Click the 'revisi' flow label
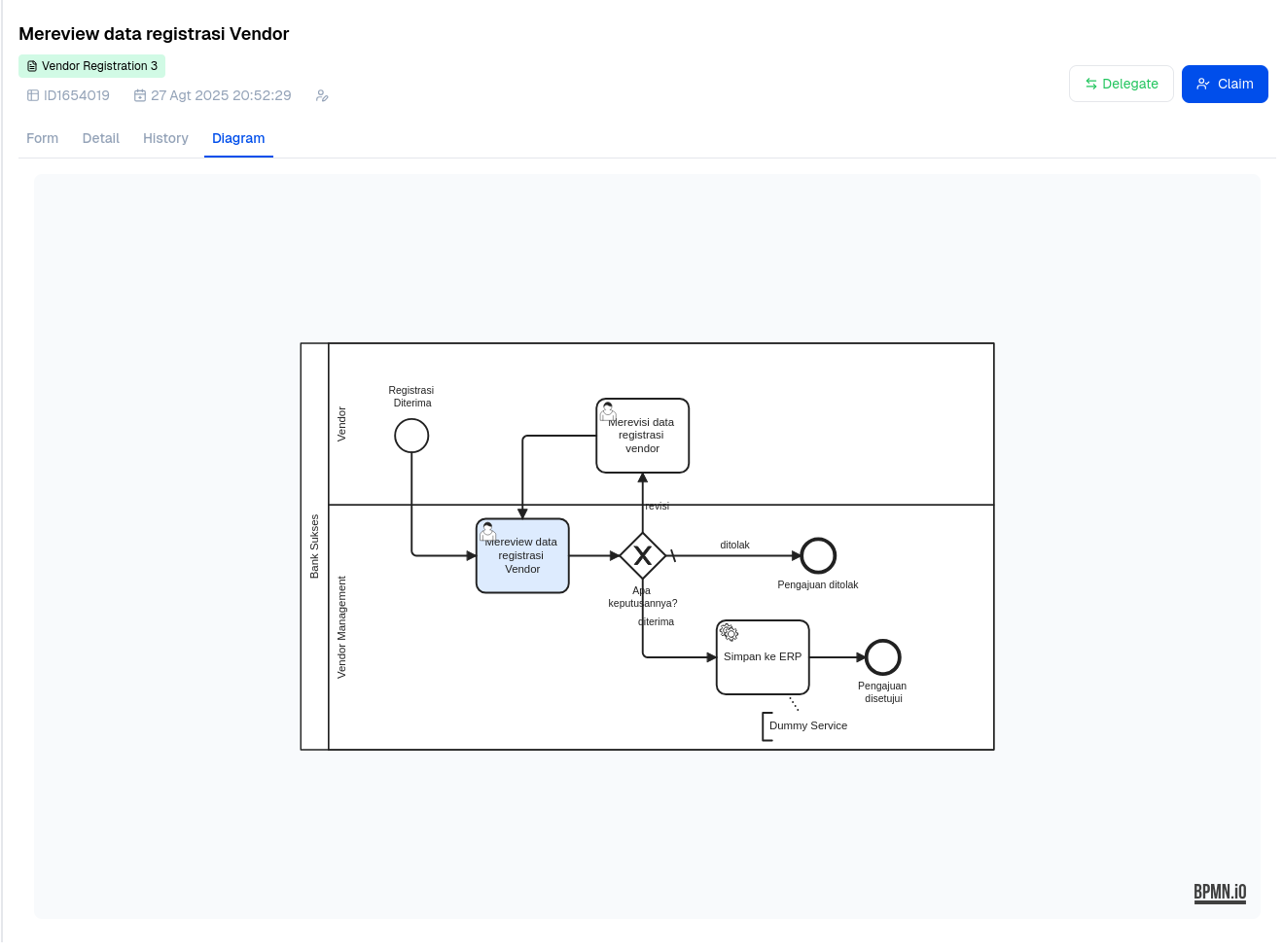 coord(658,506)
